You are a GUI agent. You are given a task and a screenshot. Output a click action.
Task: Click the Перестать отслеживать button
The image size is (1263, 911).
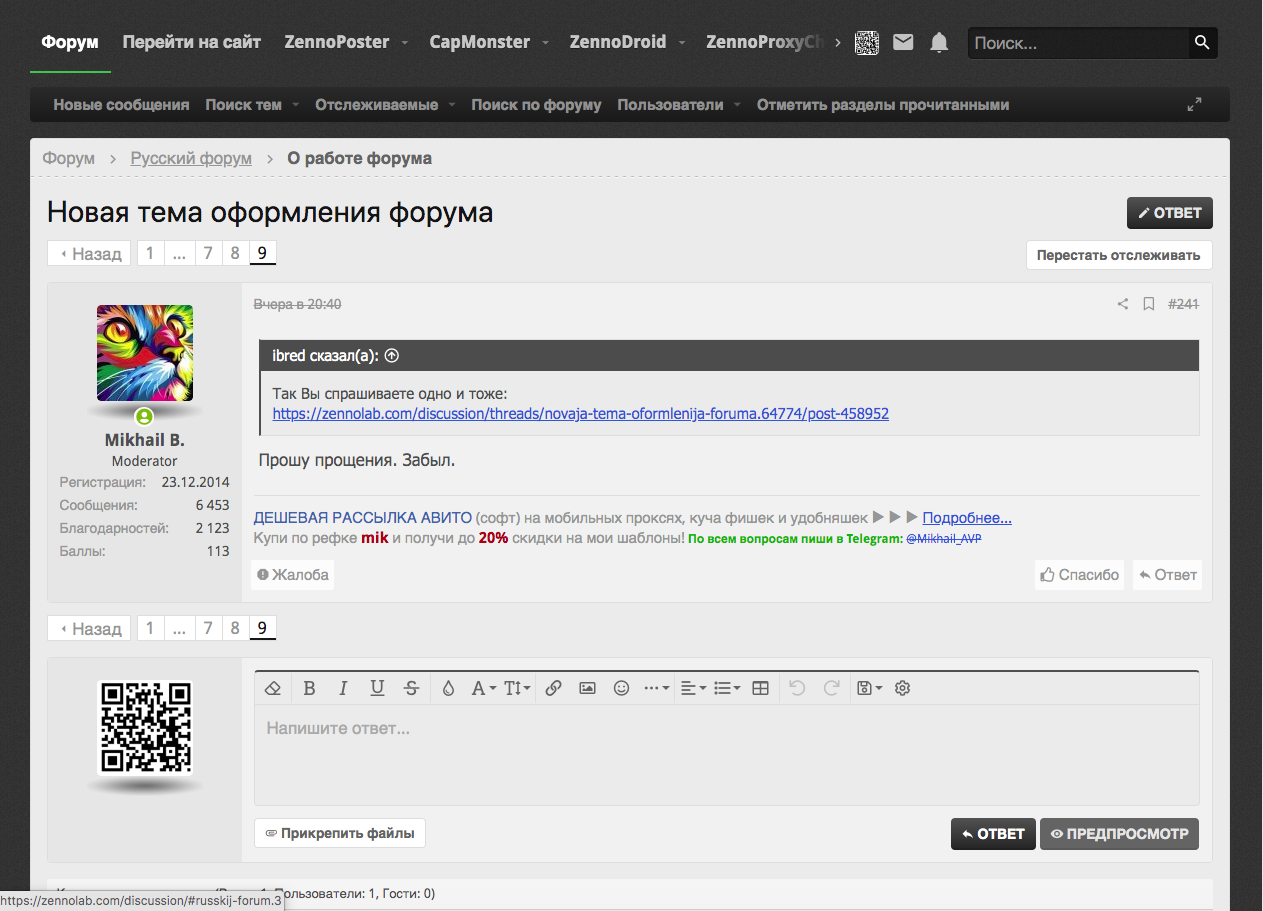pos(1118,255)
